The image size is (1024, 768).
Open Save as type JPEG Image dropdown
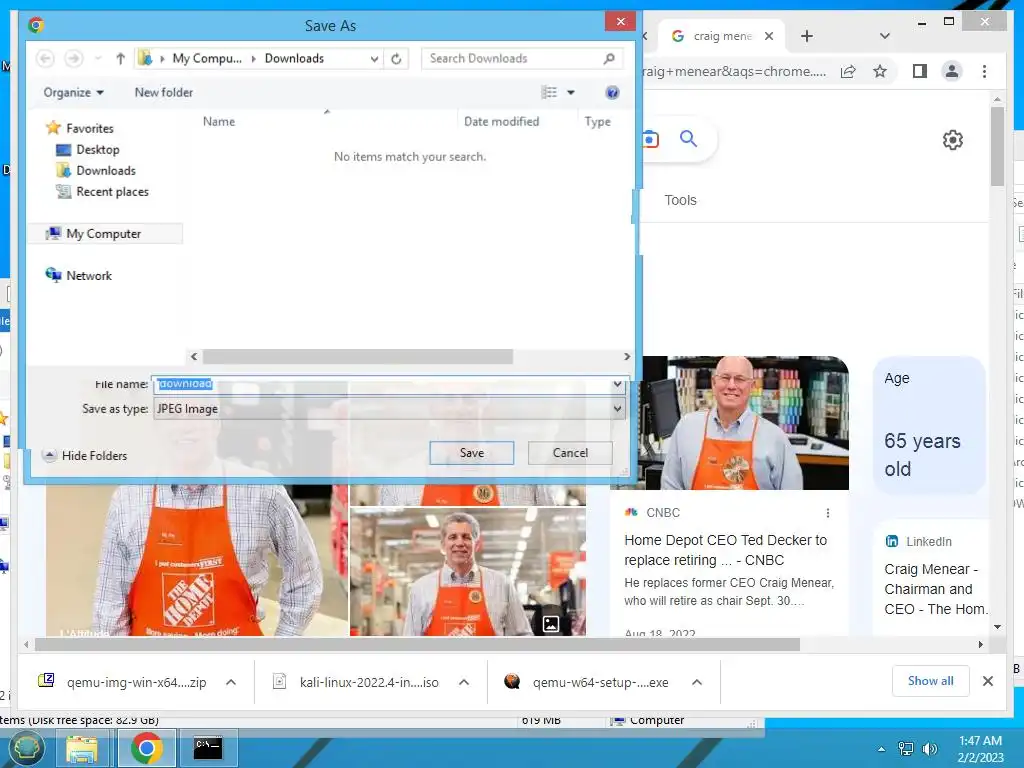389,409
